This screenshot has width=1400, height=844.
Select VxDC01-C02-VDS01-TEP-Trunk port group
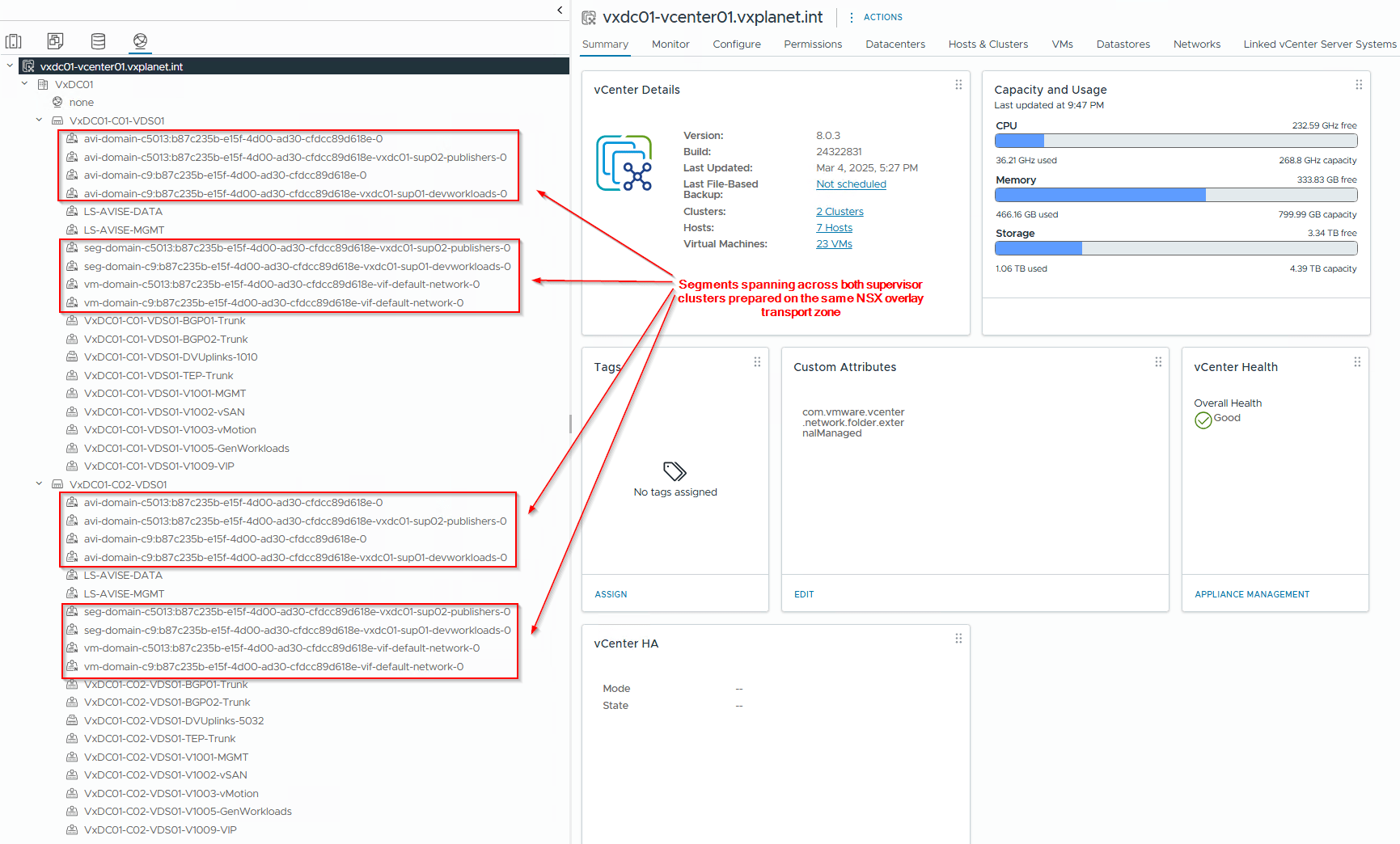[160, 739]
